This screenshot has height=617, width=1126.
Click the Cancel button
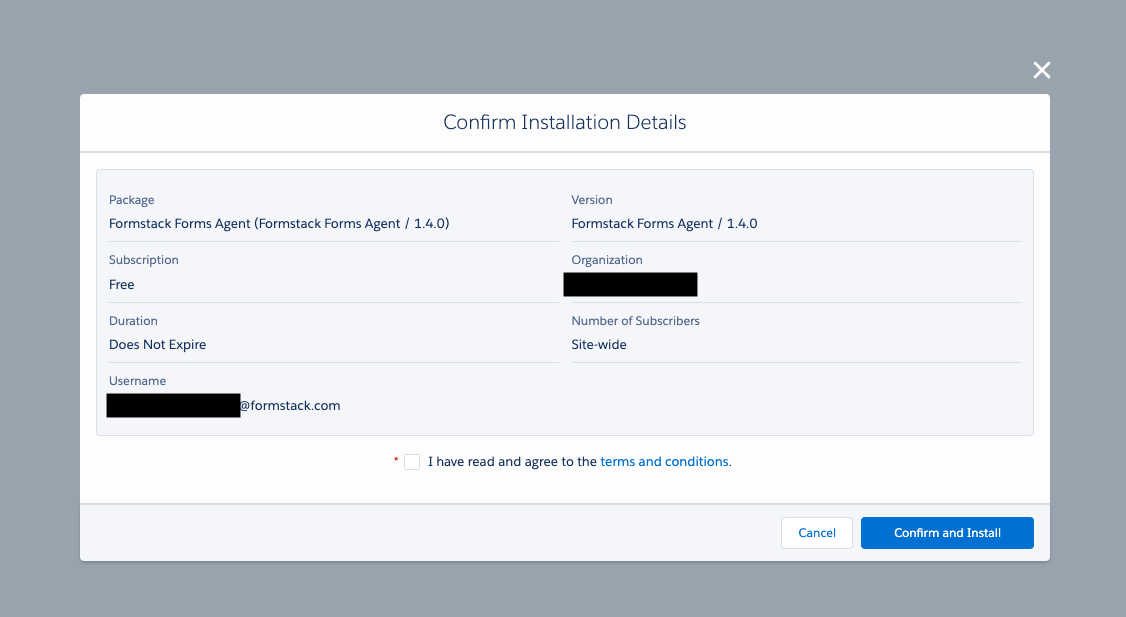[816, 533]
